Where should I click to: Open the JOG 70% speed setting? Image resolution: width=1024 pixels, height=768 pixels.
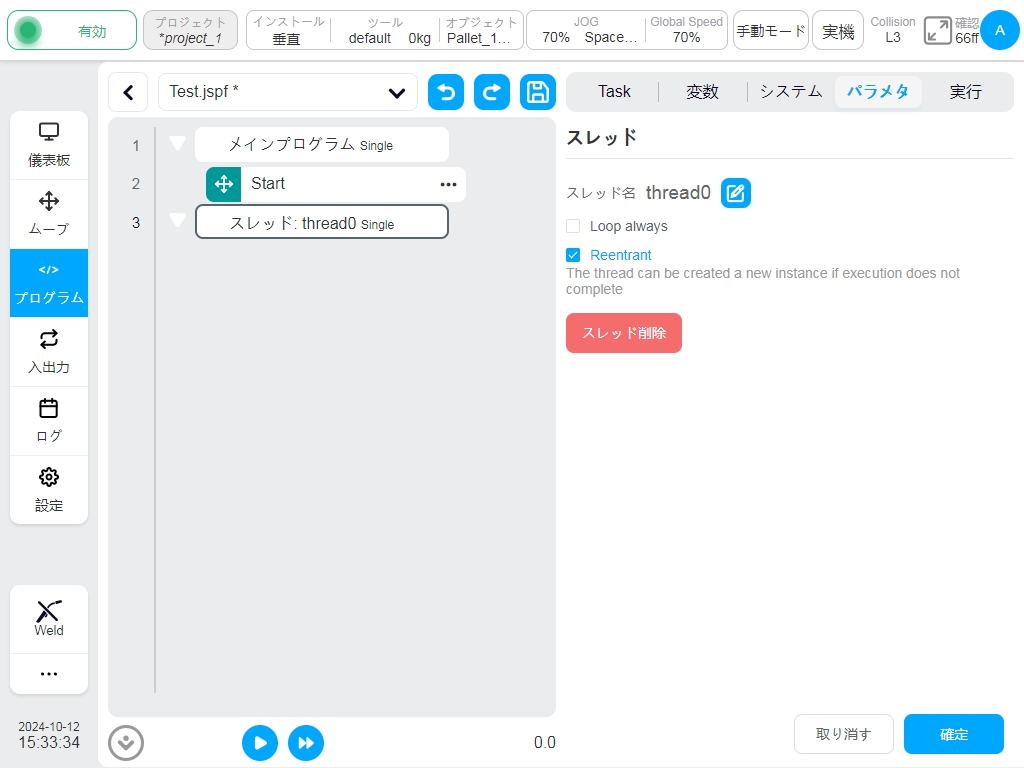click(x=586, y=30)
